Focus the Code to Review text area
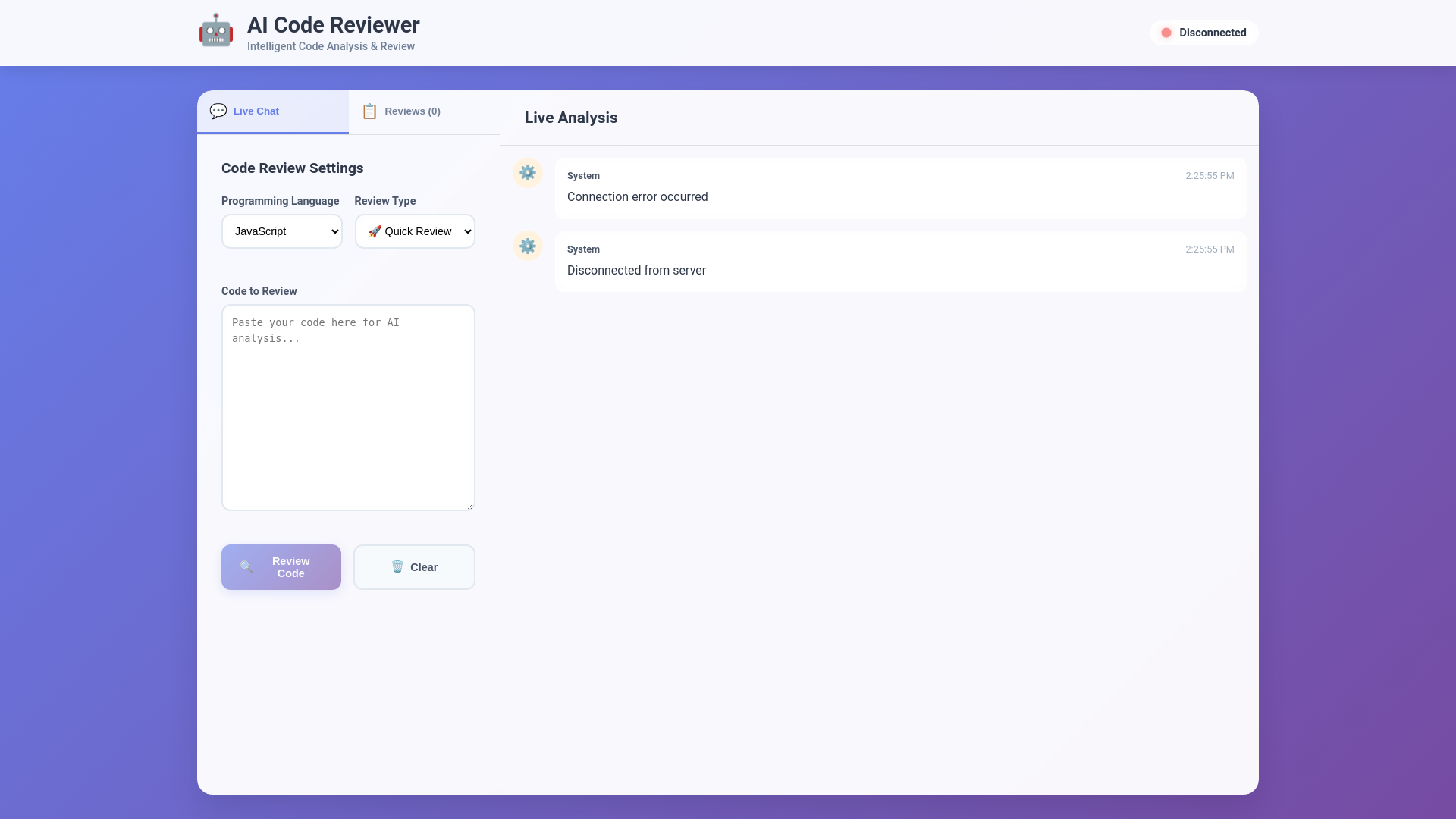 pos(348,407)
